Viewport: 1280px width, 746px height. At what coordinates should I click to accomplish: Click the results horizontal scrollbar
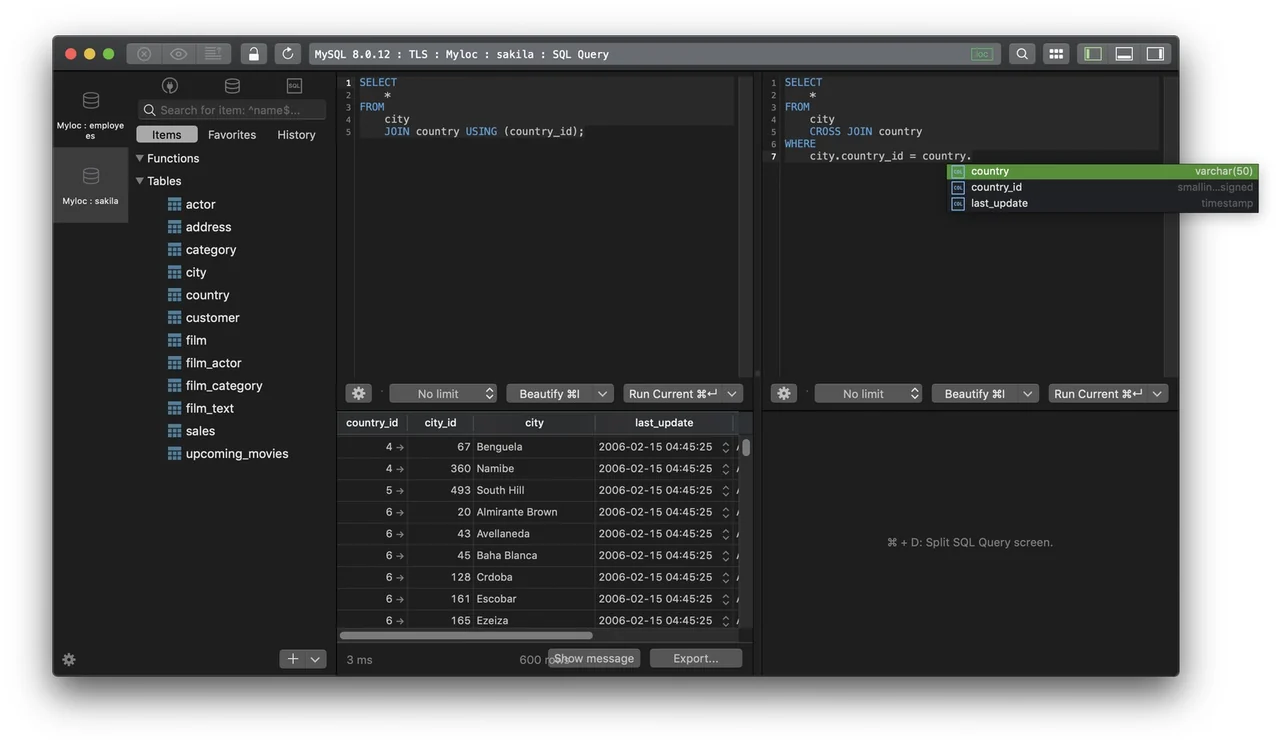coord(466,635)
